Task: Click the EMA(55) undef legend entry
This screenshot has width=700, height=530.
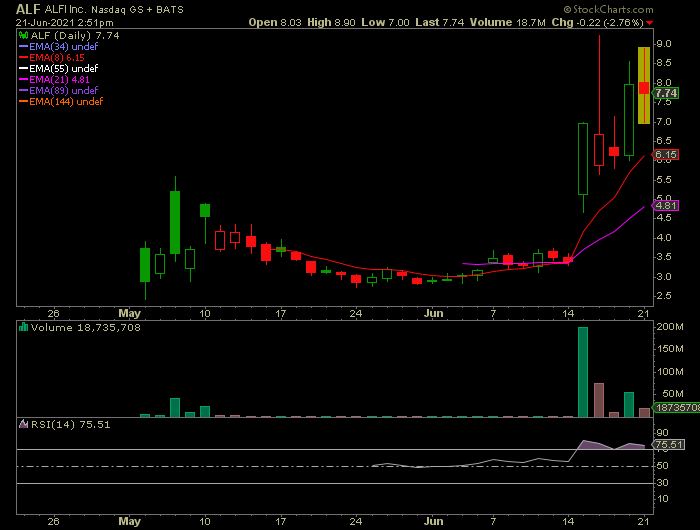Action: click(58, 68)
